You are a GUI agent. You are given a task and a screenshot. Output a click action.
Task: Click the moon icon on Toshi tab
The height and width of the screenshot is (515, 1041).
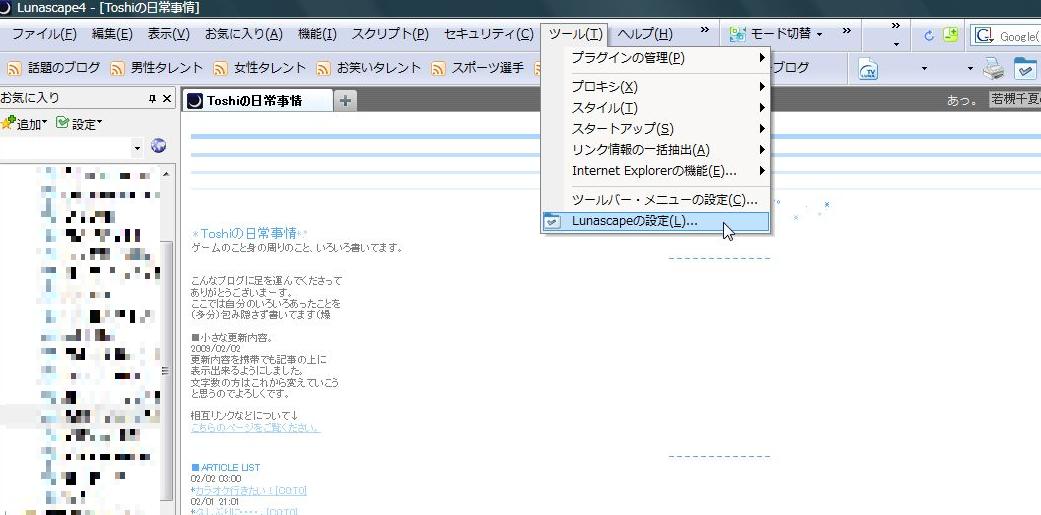[195, 101]
